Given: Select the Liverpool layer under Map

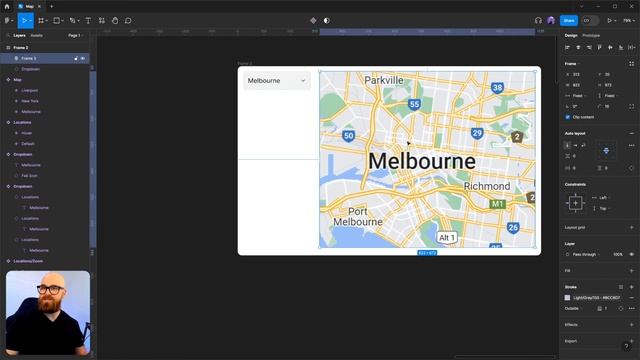Looking at the screenshot, I should pyautogui.click(x=45, y=90).
